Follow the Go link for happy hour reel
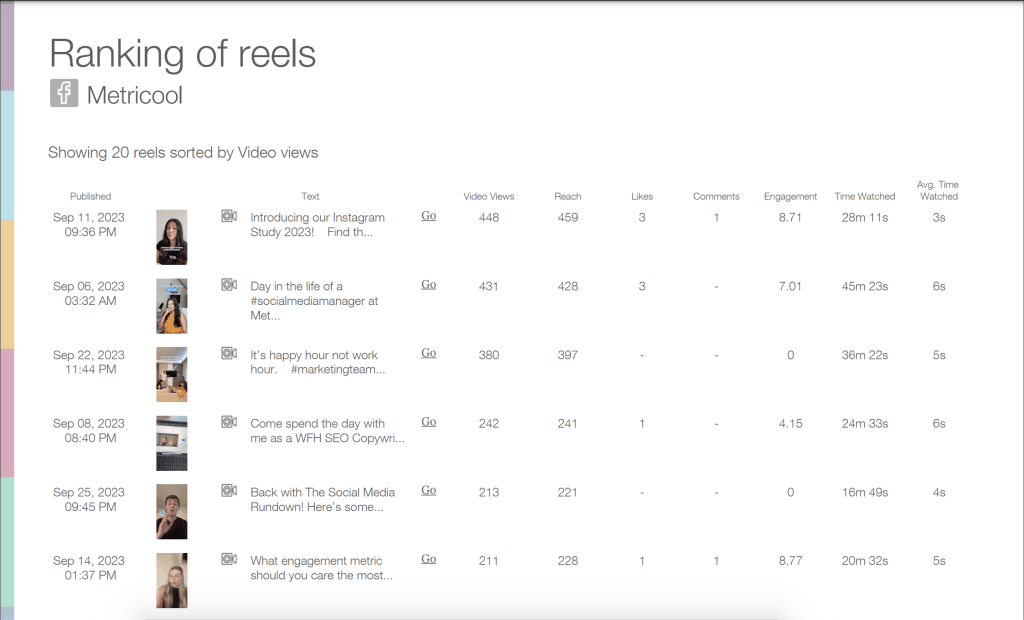 click(x=428, y=353)
